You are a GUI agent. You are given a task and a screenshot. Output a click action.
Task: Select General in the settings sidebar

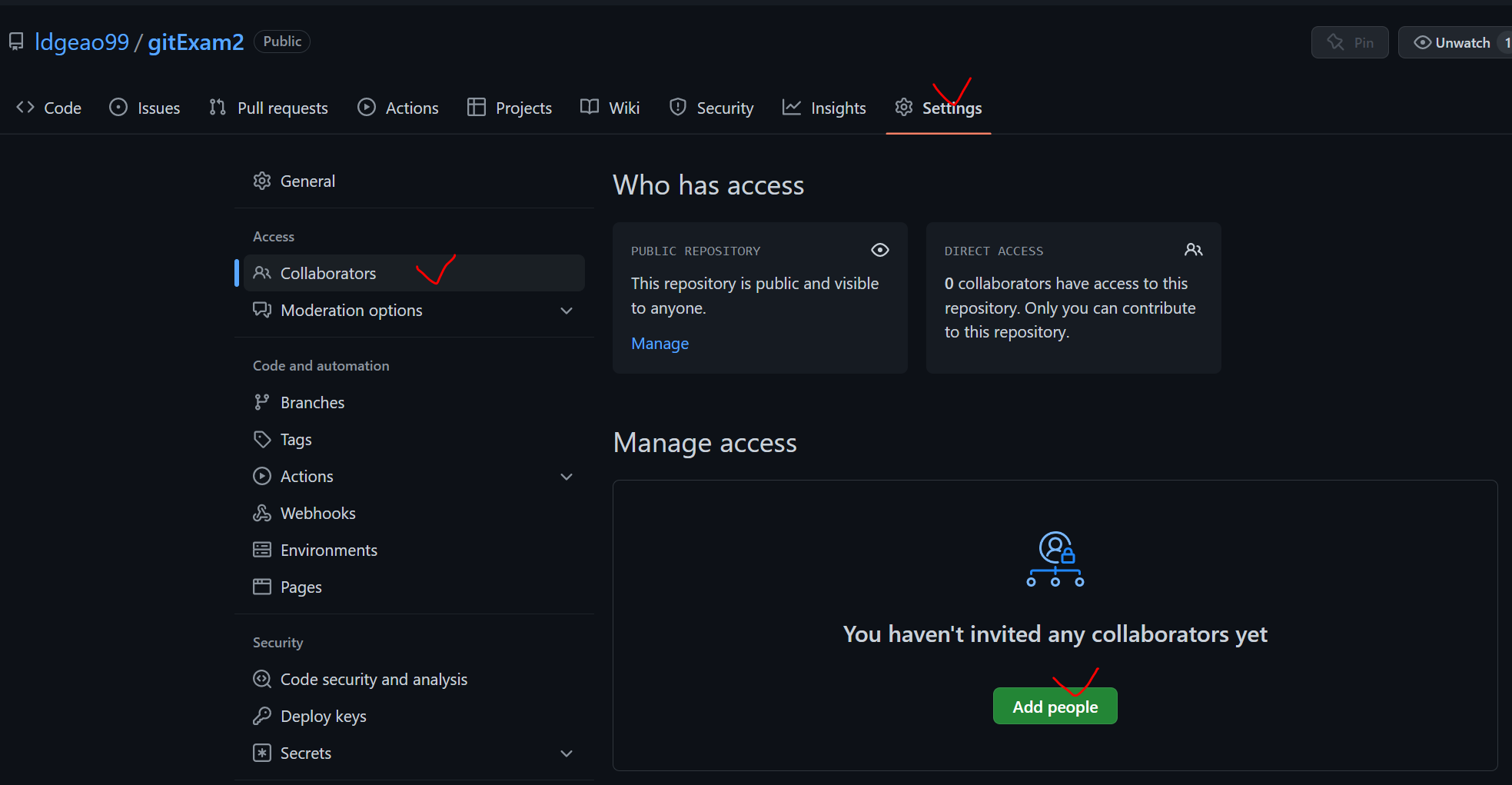click(414, 181)
